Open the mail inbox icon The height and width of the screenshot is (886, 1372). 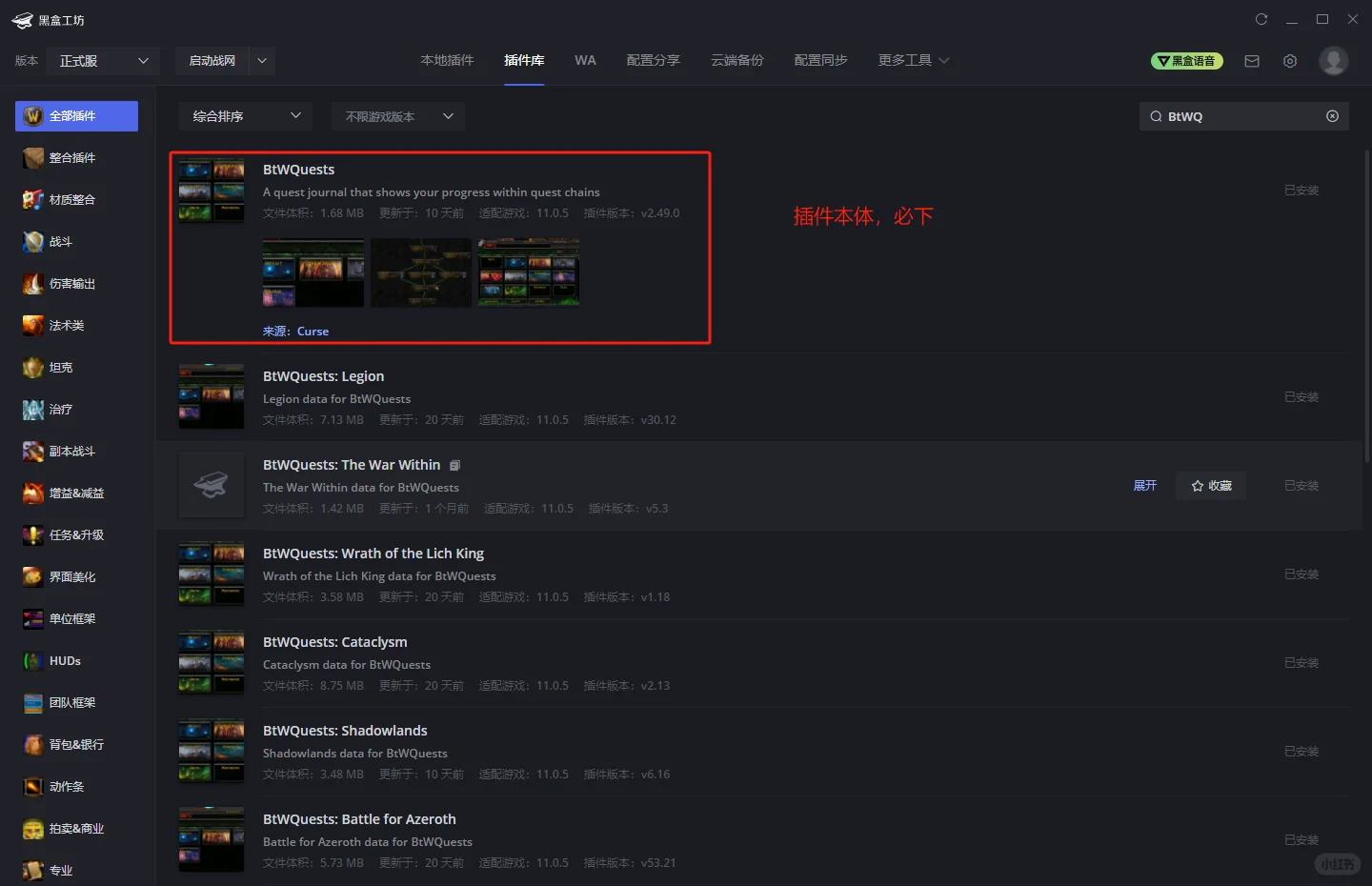1252,61
